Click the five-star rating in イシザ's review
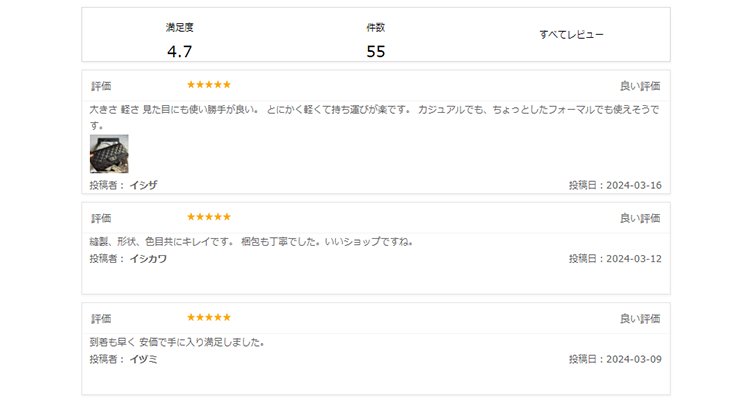The image size is (750, 402). coord(209,85)
